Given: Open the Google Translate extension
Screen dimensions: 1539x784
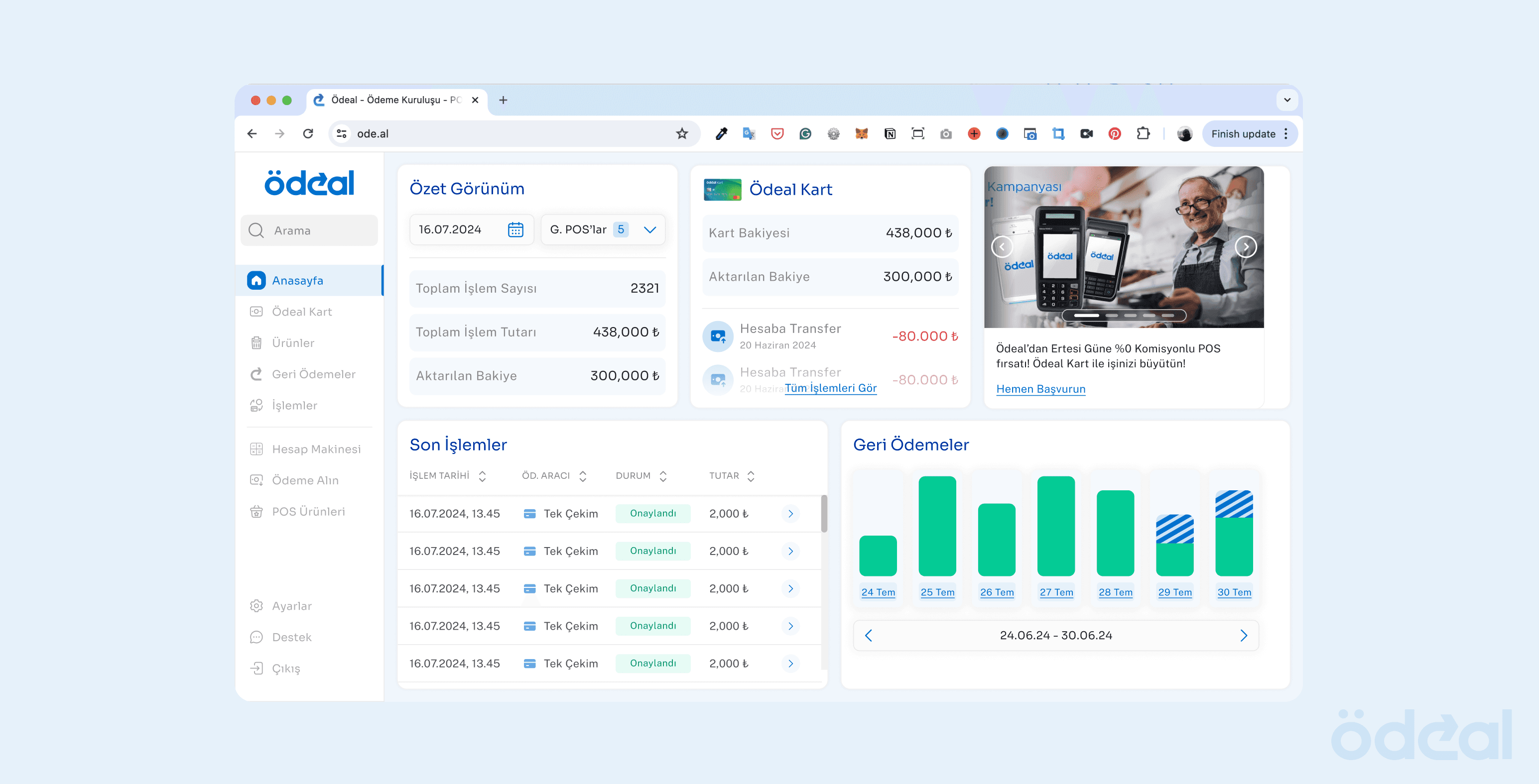Looking at the screenshot, I should click(x=749, y=134).
